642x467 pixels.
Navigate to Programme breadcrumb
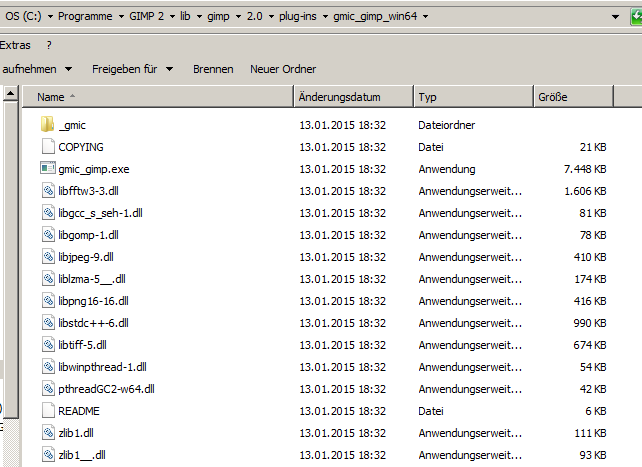[x=85, y=16]
